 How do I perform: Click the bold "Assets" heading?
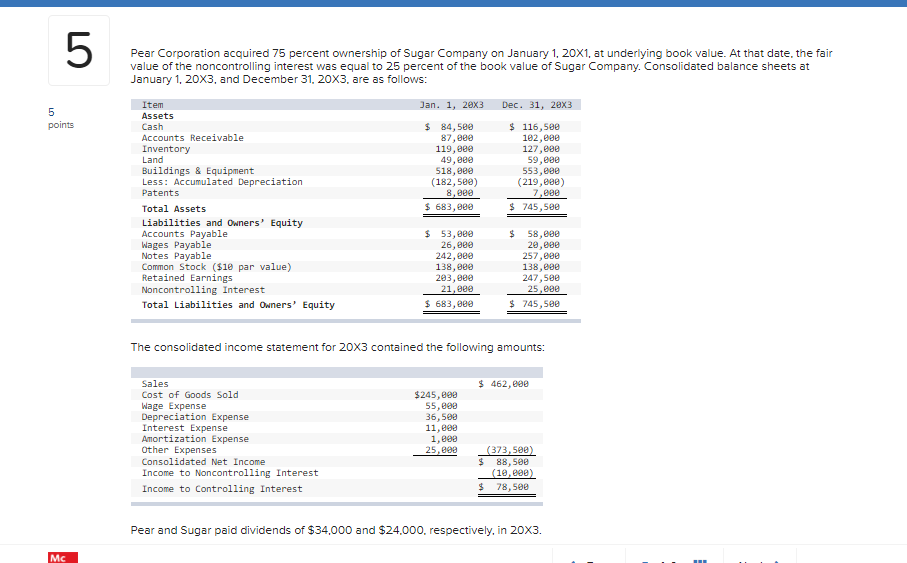(157, 116)
